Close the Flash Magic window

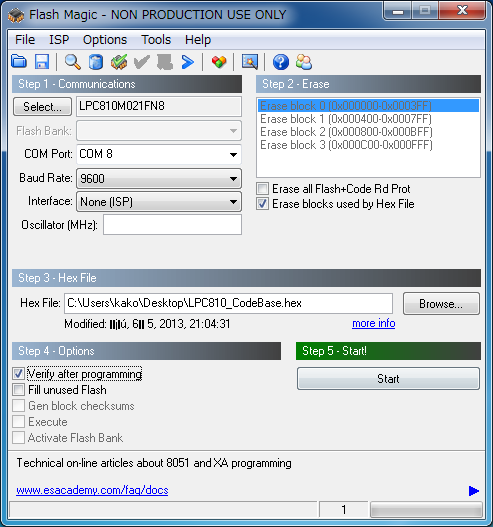point(463,10)
